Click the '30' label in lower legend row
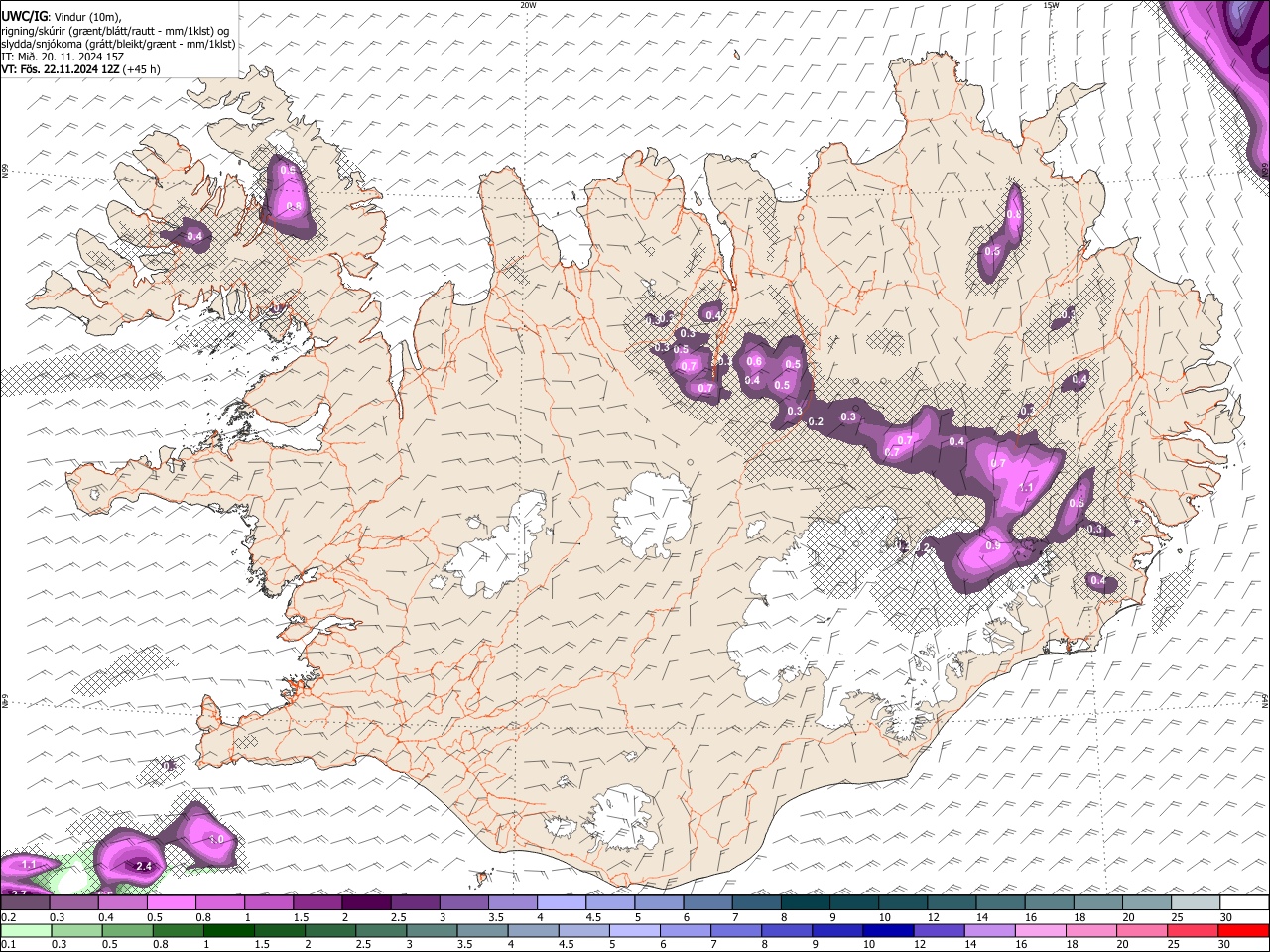Image resolution: width=1270 pixels, height=952 pixels. pyautogui.click(x=1226, y=944)
